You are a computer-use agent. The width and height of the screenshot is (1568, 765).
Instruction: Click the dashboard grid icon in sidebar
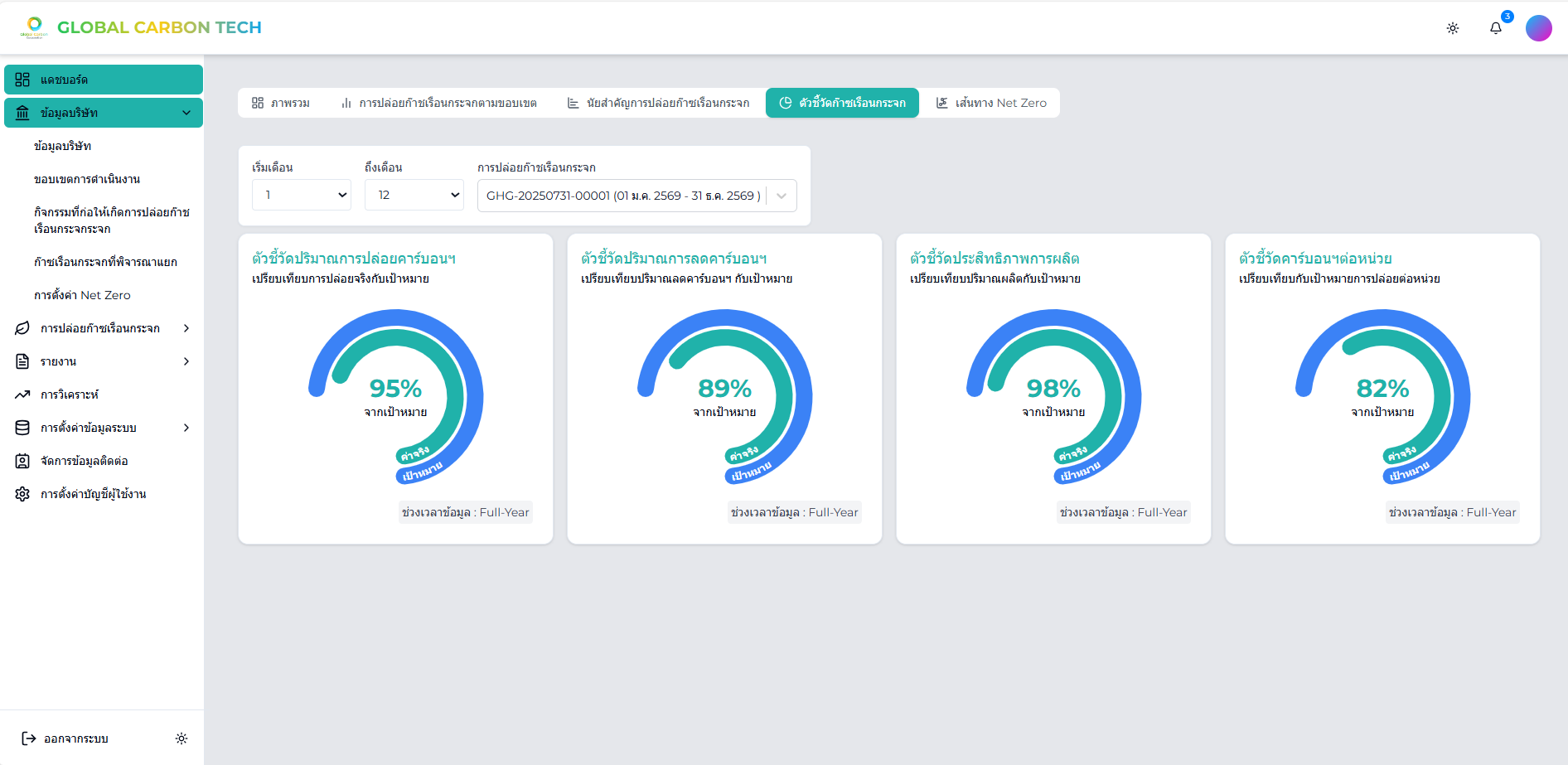[22, 80]
